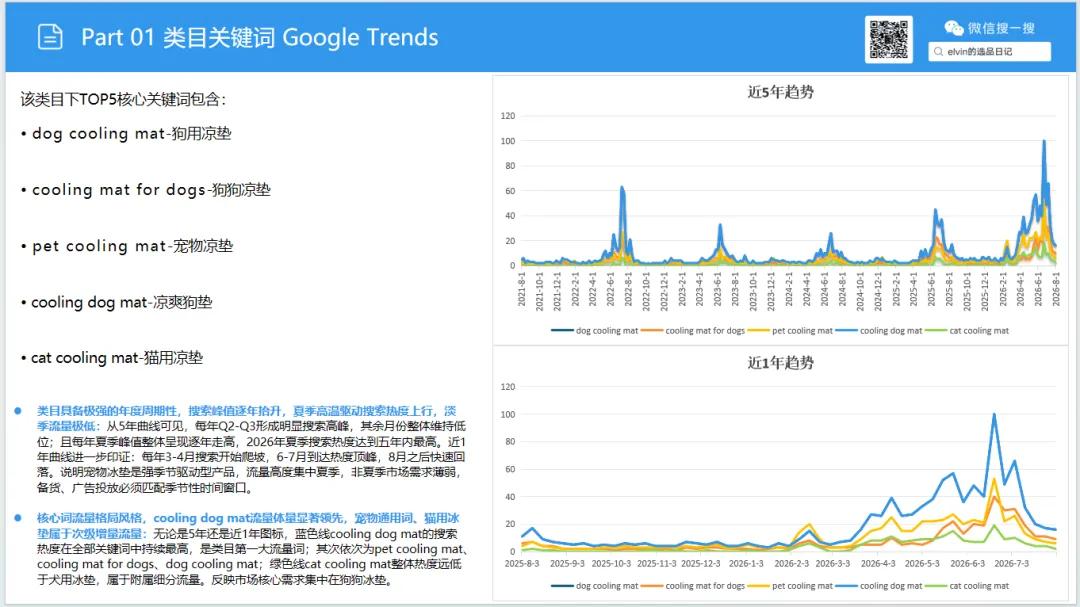
Task: Click the 2026-4-3 axis label in 1-year chart
Action: coord(878,564)
